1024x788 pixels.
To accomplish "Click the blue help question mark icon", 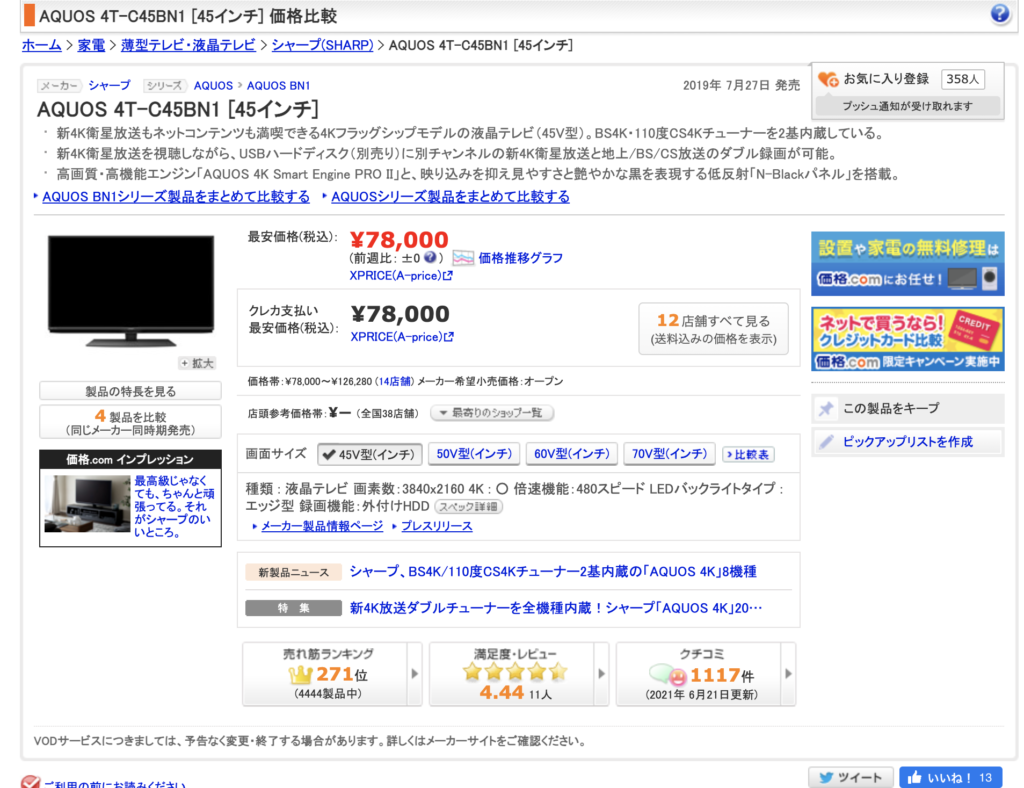I will [x=1000, y=14].
